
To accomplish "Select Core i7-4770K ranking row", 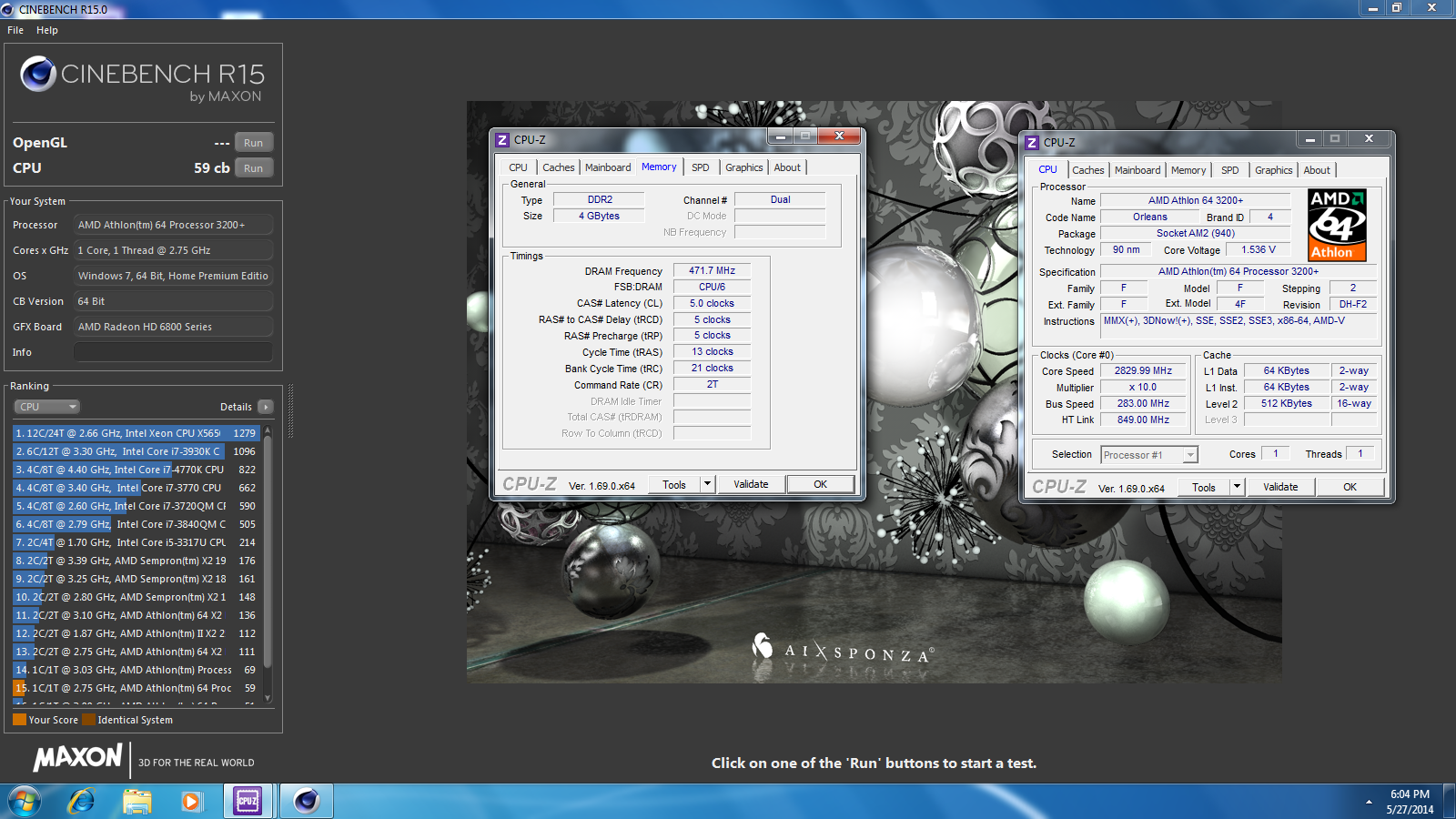I will tap(136, 470).
